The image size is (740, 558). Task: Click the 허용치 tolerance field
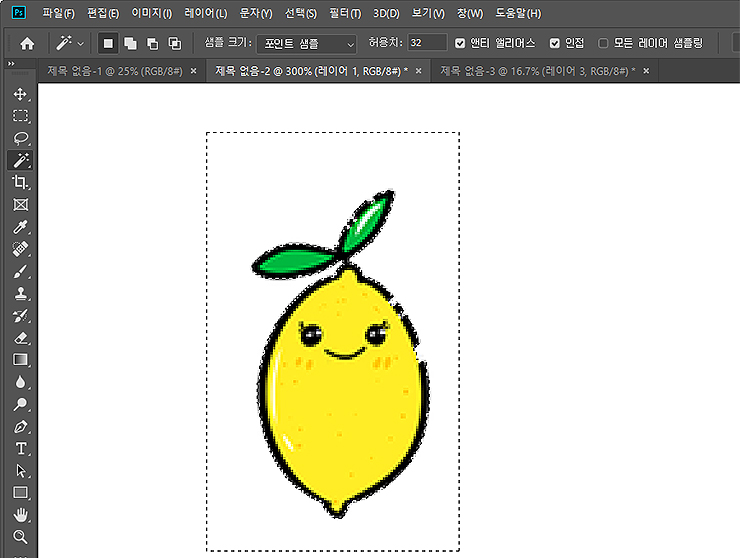427,42
